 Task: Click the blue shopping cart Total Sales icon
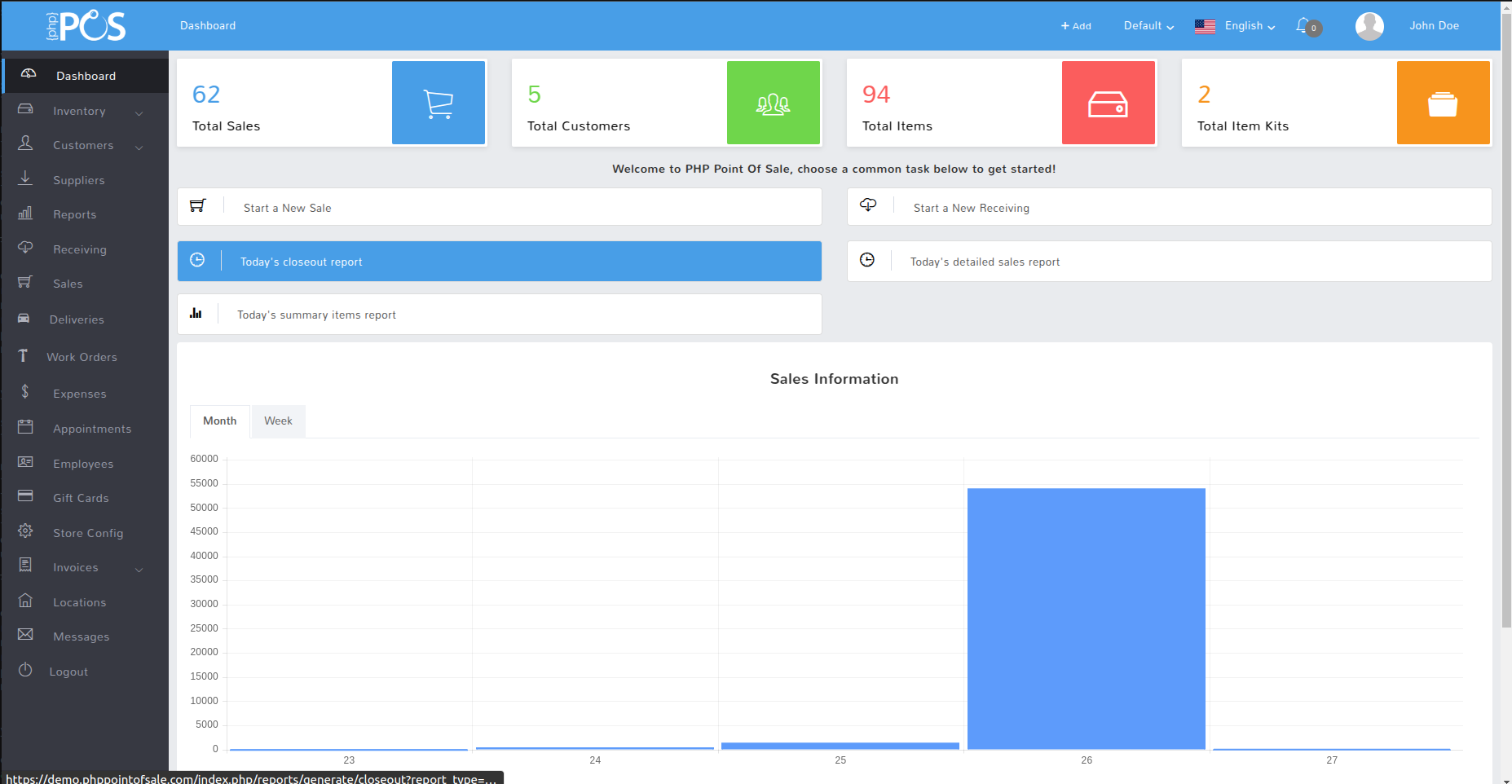pos(439,103)
